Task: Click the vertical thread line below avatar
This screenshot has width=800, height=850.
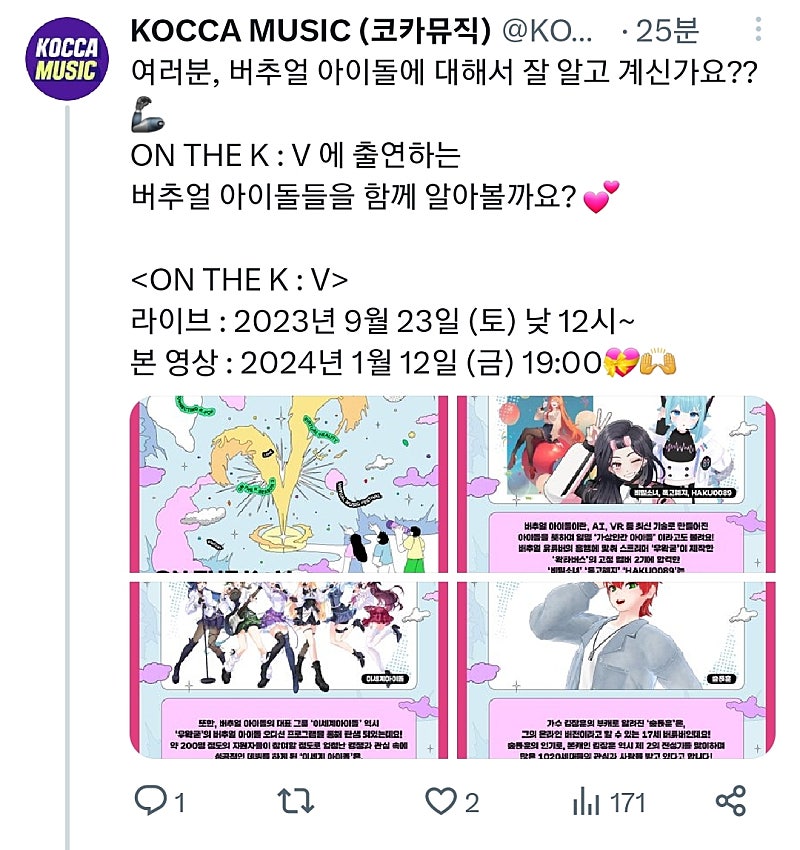Action: coord(67,477)
